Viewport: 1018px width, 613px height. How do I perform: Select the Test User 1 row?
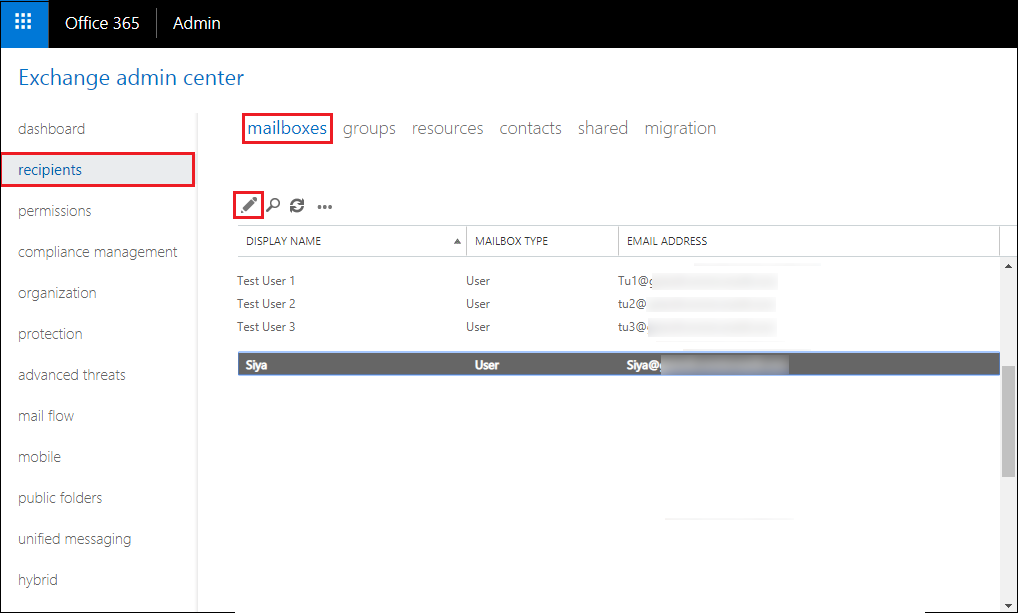click(x=618, y=281)
